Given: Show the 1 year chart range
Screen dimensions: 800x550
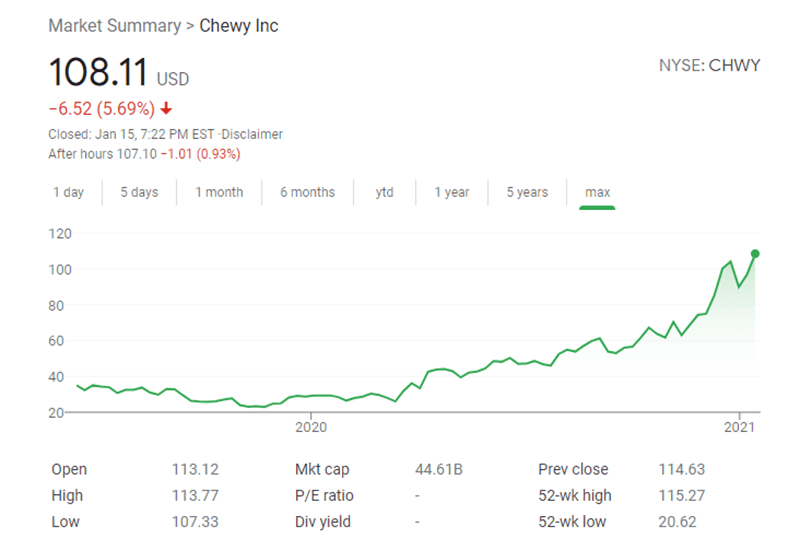Looking at the screenshot, I should 451,193.
